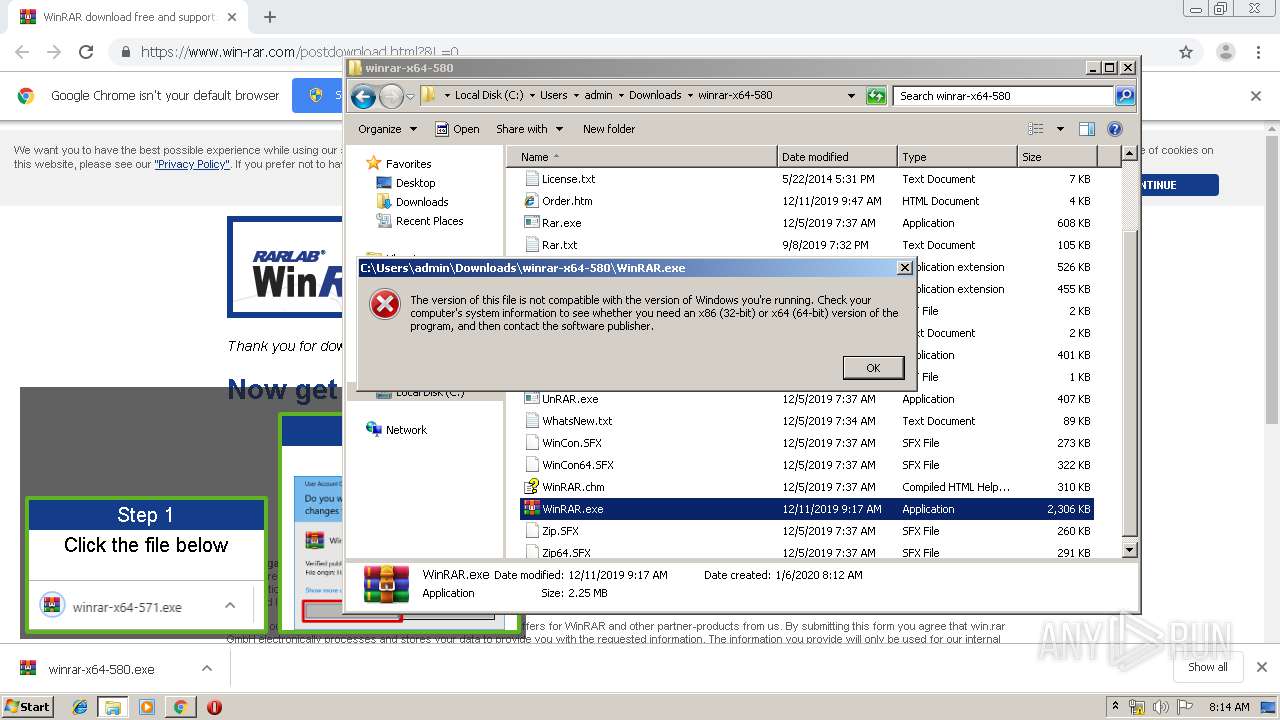Click the volume icon in system tray
Screen dimensions: 1280x720
1162,707
